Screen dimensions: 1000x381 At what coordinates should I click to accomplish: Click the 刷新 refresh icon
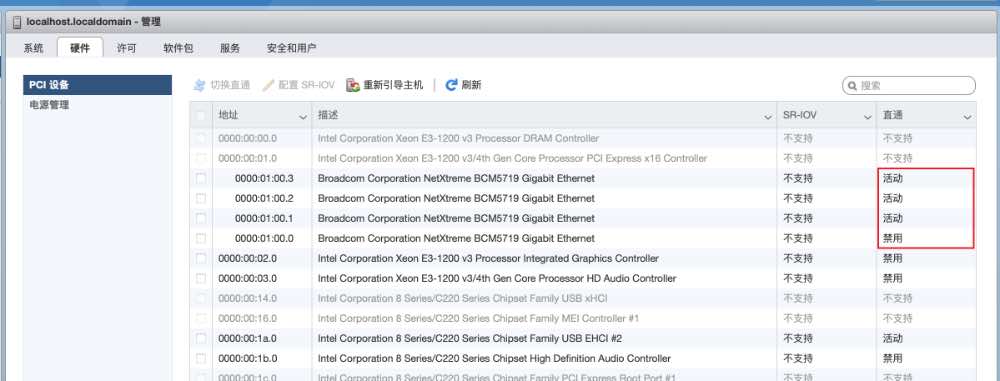[452, 85]
